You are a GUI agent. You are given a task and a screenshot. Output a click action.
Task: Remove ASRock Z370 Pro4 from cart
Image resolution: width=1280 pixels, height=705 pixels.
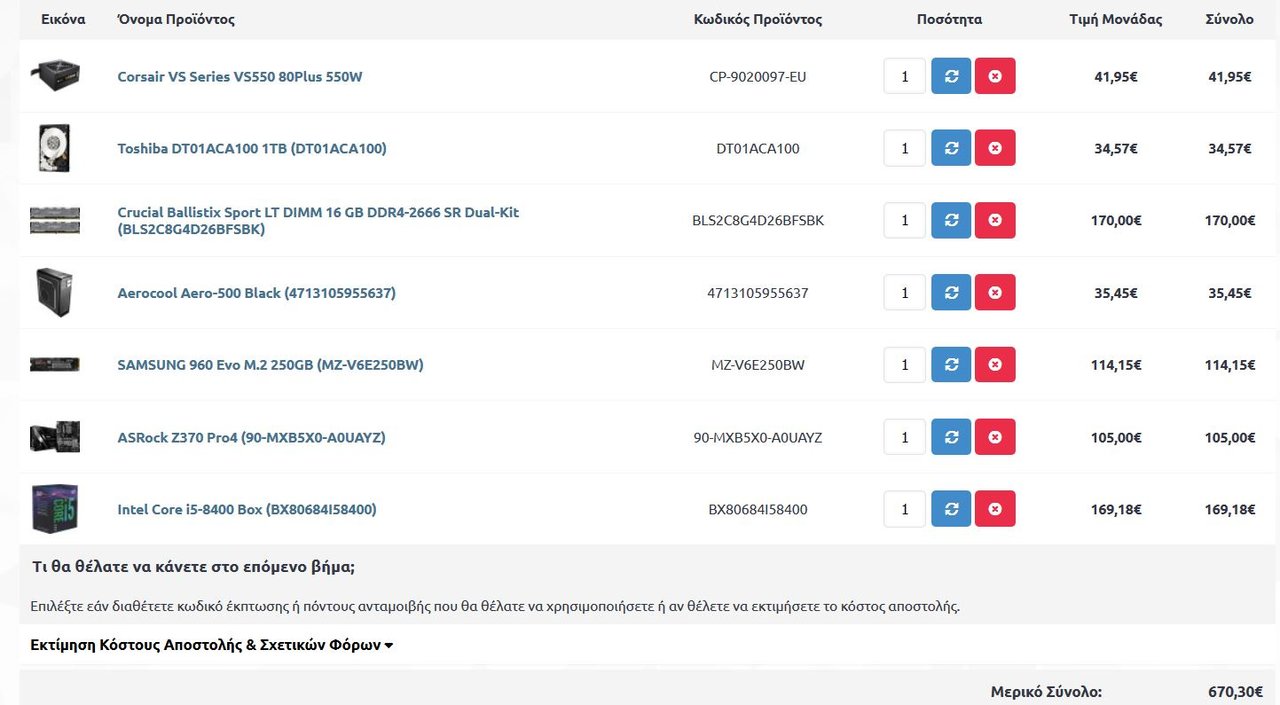pyautogui.click(x=995, y=437)
